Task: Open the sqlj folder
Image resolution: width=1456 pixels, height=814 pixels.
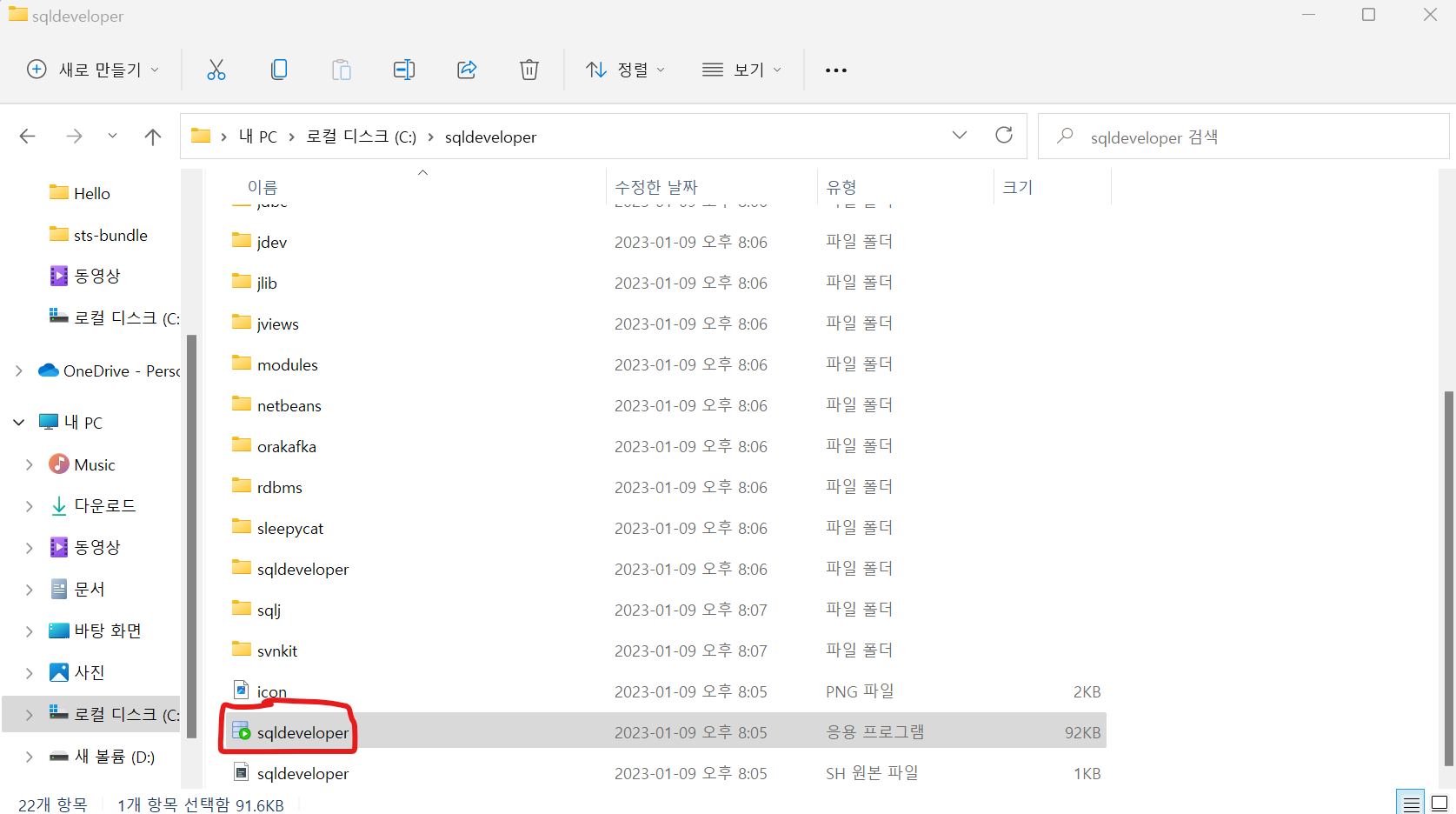Action: (x=665, y=610)
